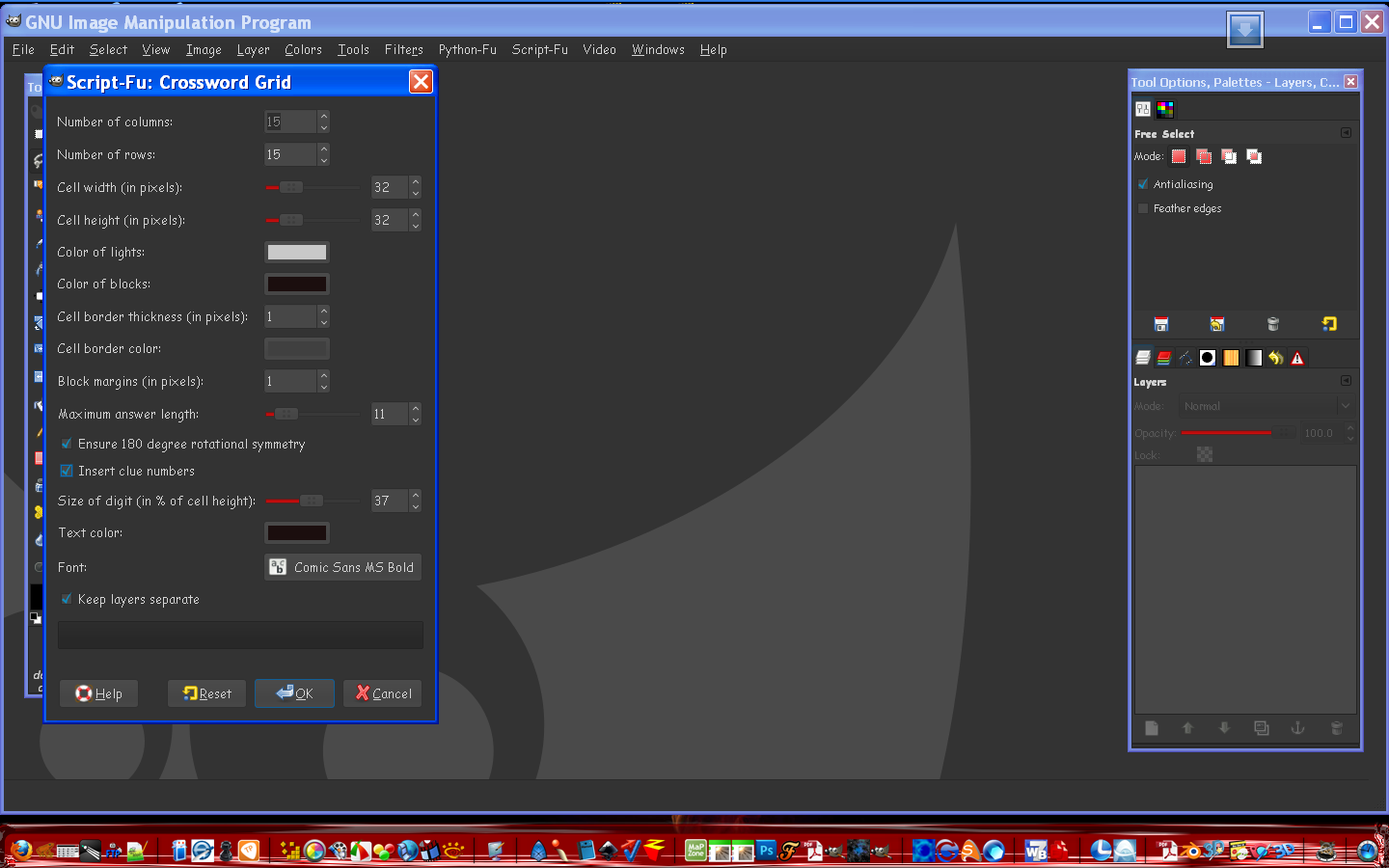Click the Block margins spinner arrows
This screenshot has width=1389, height=868.
[x=323, y=381]
